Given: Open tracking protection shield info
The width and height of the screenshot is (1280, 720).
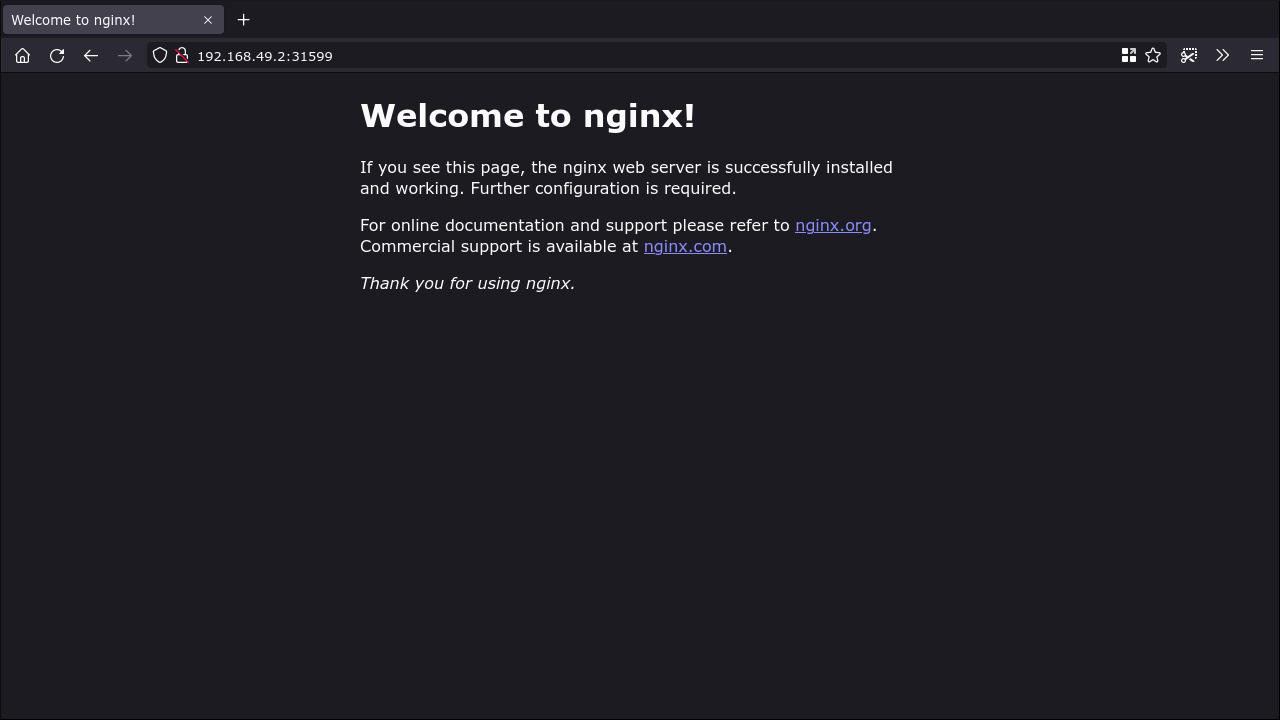Looking at the screenshot, I should click(160, 56).
